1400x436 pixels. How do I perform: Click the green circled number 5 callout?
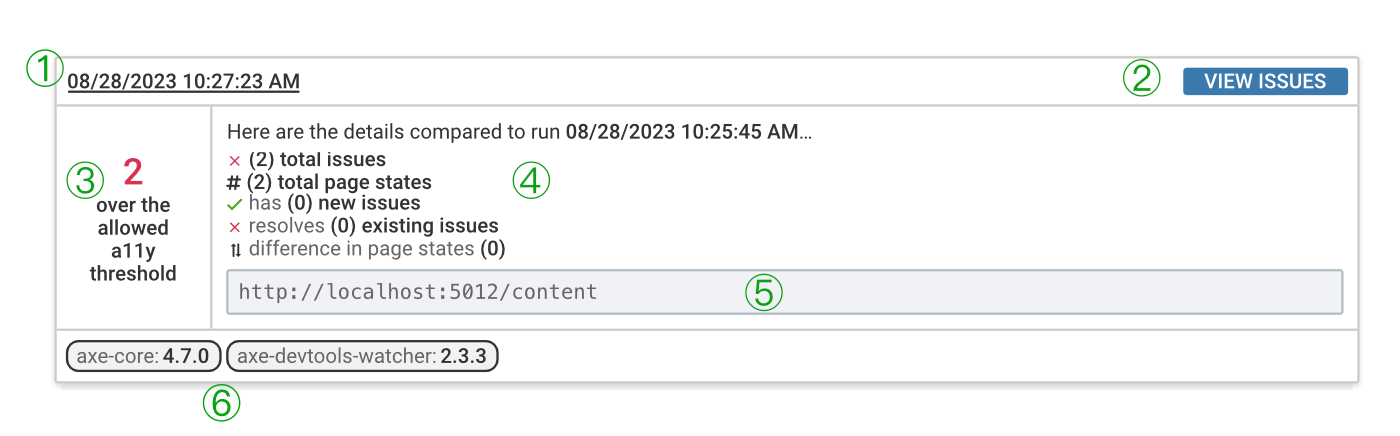coord(764,292)
